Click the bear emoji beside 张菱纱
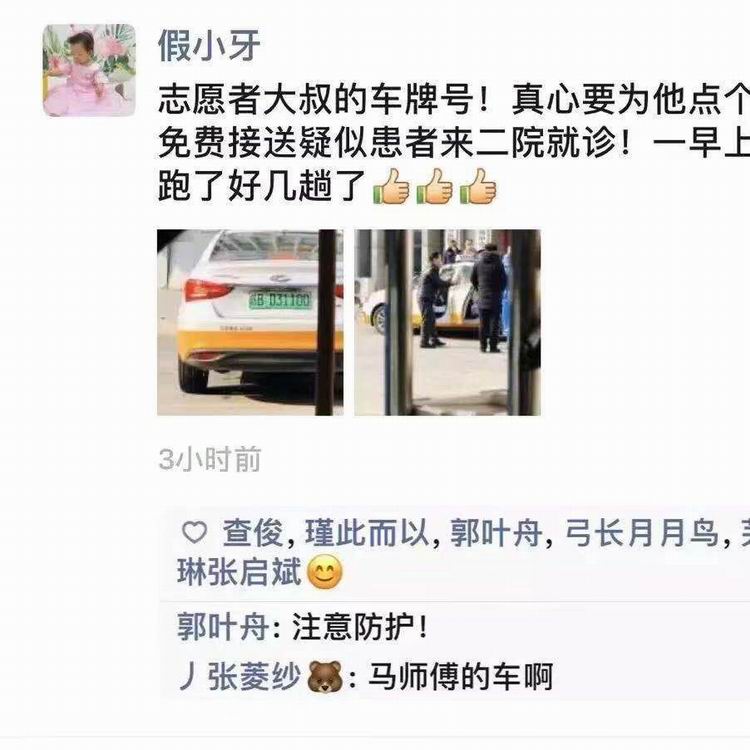Viewport: 750px width, 750px height. point(326,677)
